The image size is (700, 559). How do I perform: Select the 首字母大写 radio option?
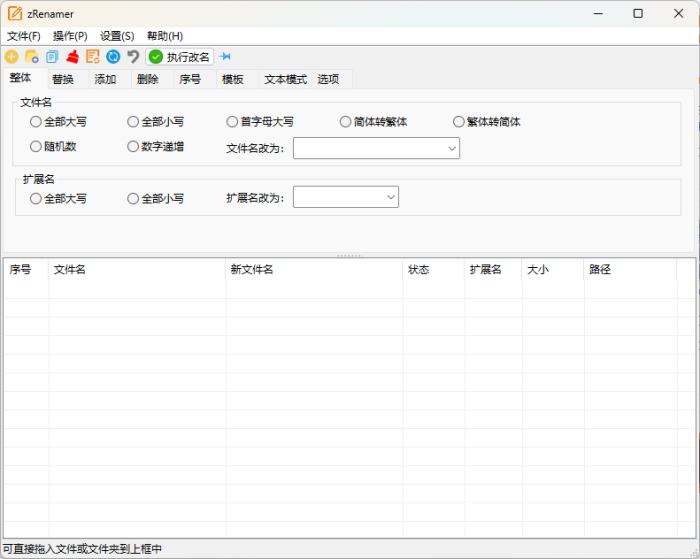click(x=260, y=121)
